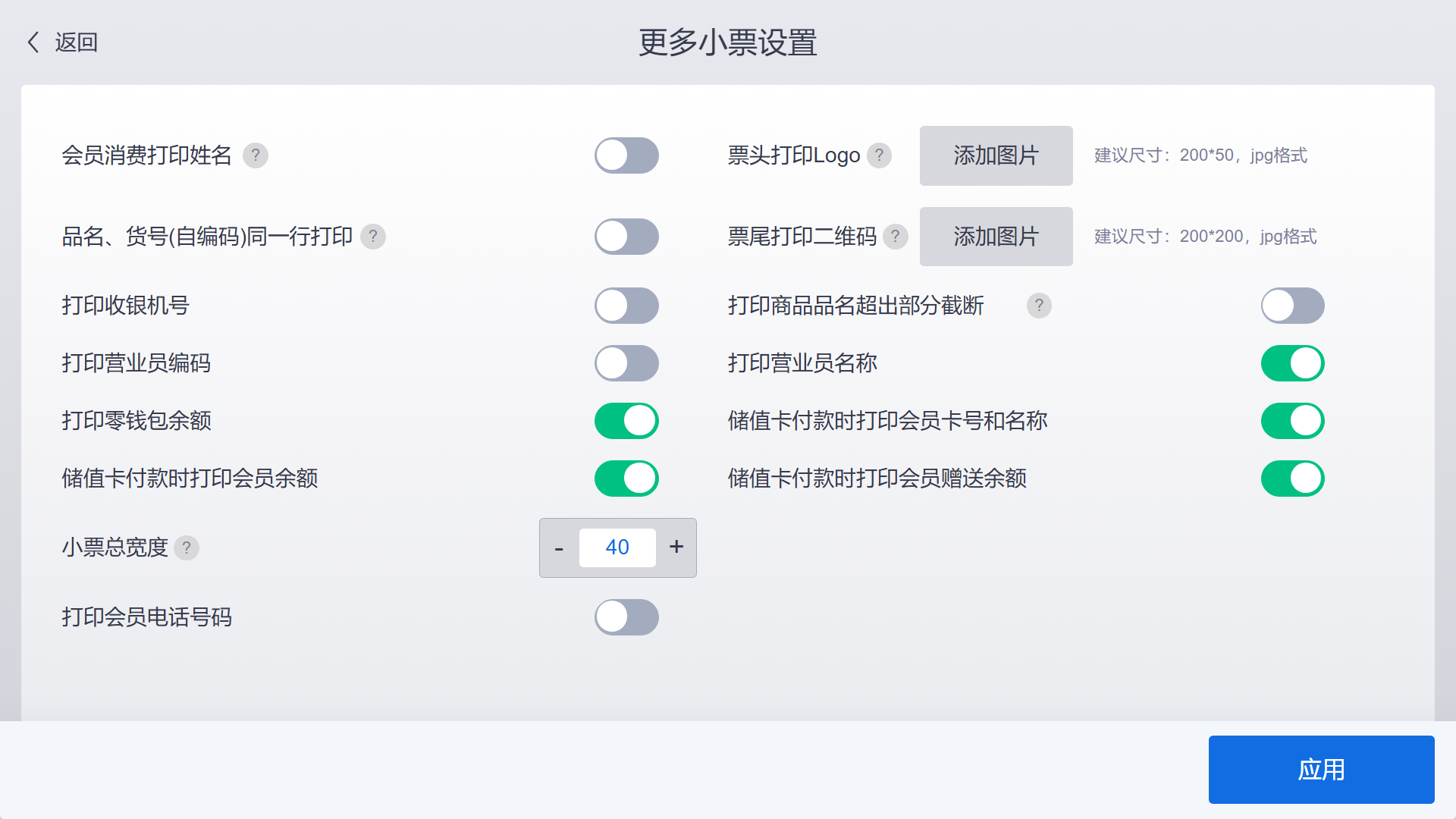Decrease receipt width with minus button
The width and height of the screenshot is (1456, 819).
click(559, 548)
